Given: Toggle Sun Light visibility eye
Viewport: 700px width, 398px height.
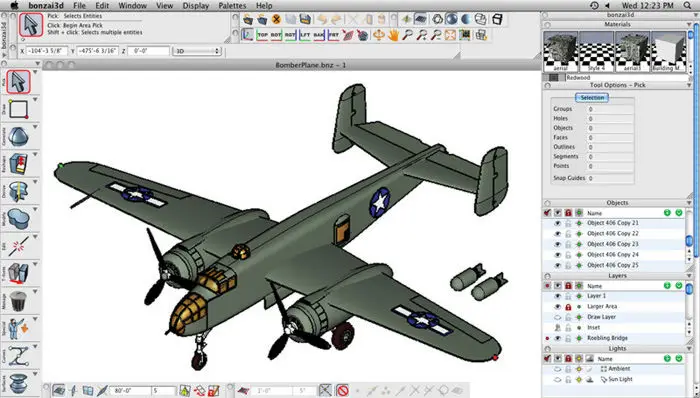Looking at the screenshot, I should 558,380.
